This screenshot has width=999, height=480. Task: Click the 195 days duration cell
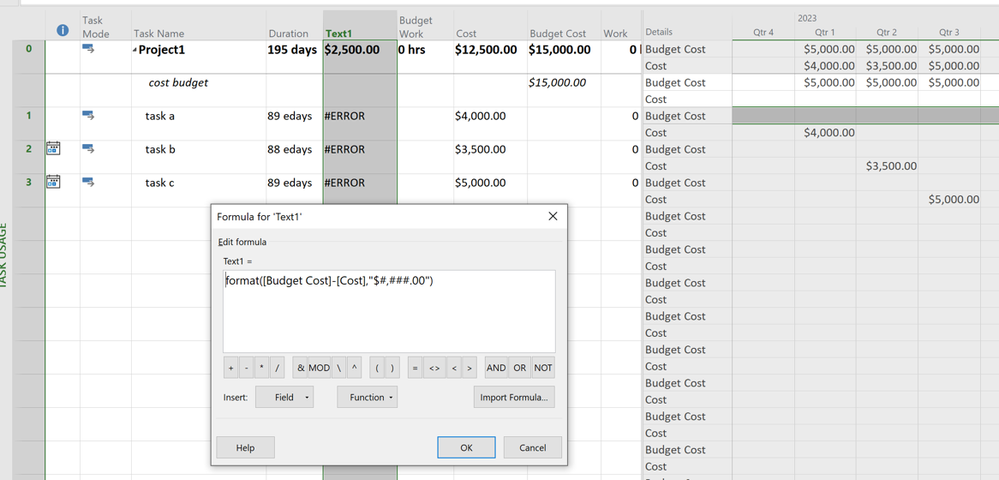coord(294,57)
